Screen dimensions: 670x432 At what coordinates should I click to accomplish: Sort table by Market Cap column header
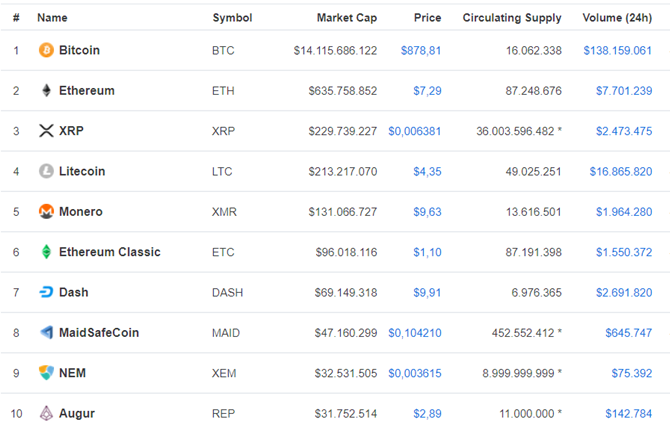click(x=347, y=18)
